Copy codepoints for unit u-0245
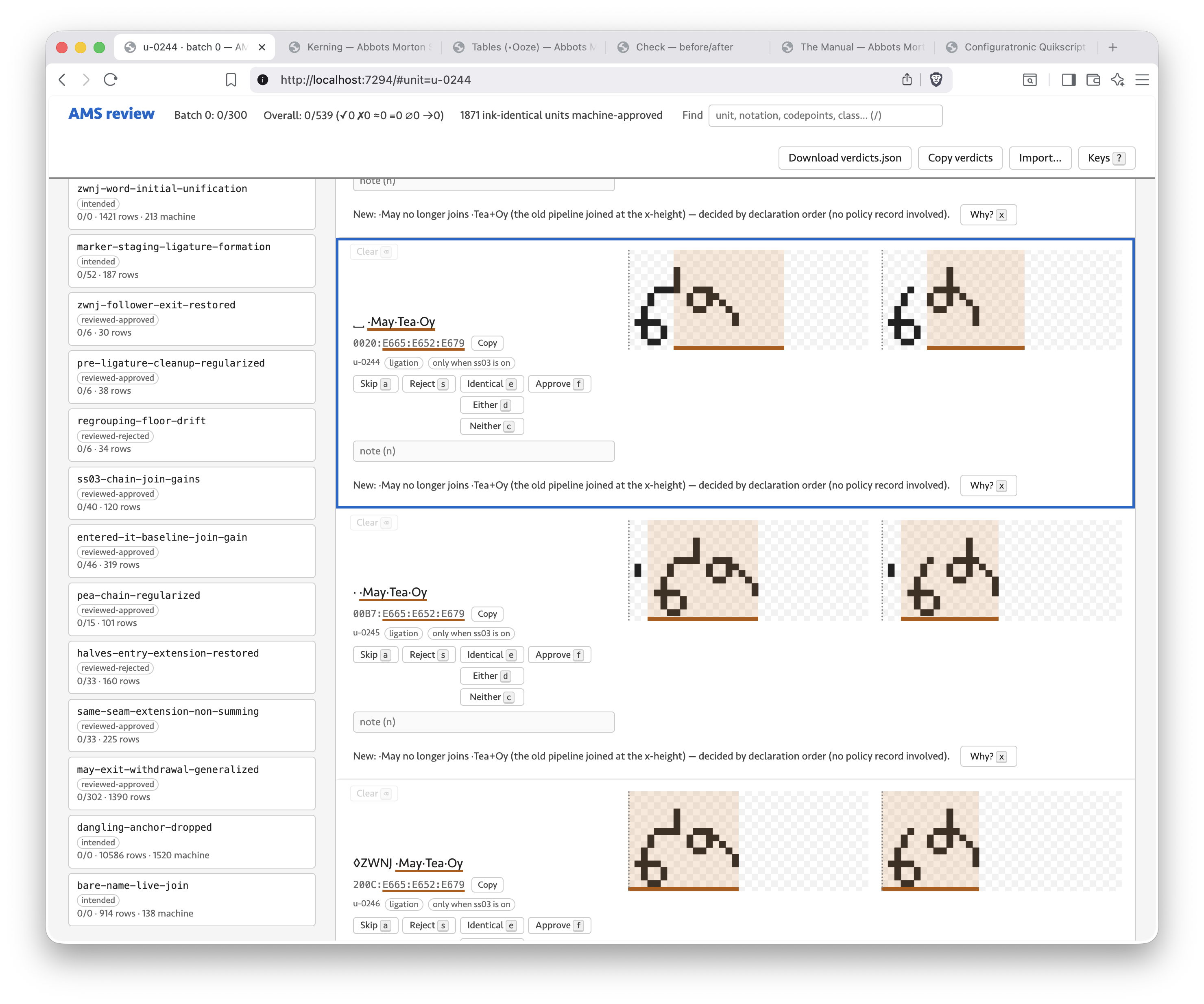Image resolution: width=1204 pixels, height=1004 pixels. coord(487,614)
